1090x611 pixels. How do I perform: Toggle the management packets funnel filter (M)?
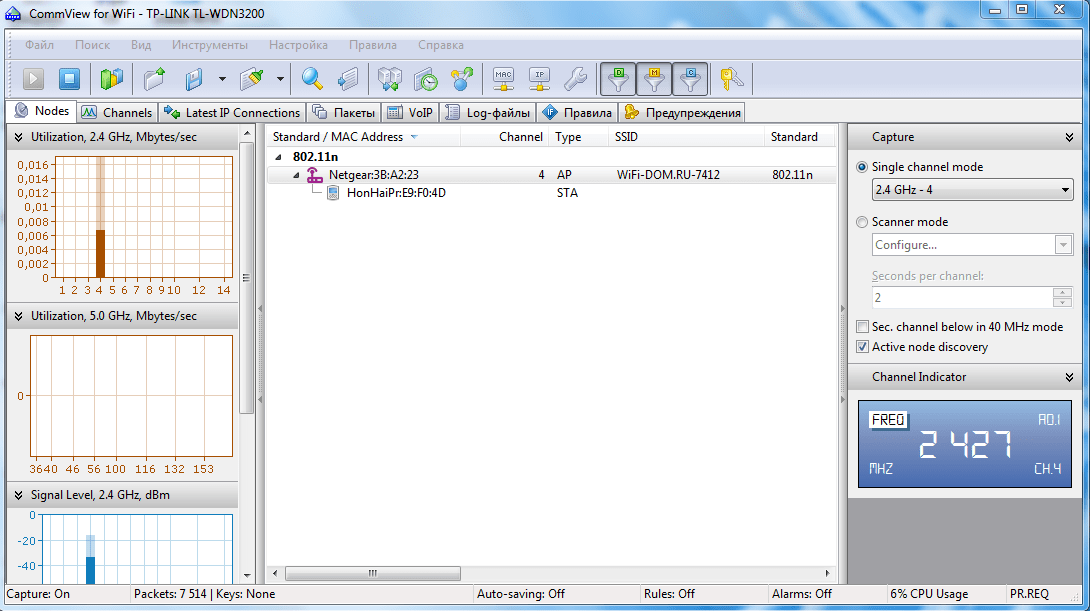(x=653, y=78)
